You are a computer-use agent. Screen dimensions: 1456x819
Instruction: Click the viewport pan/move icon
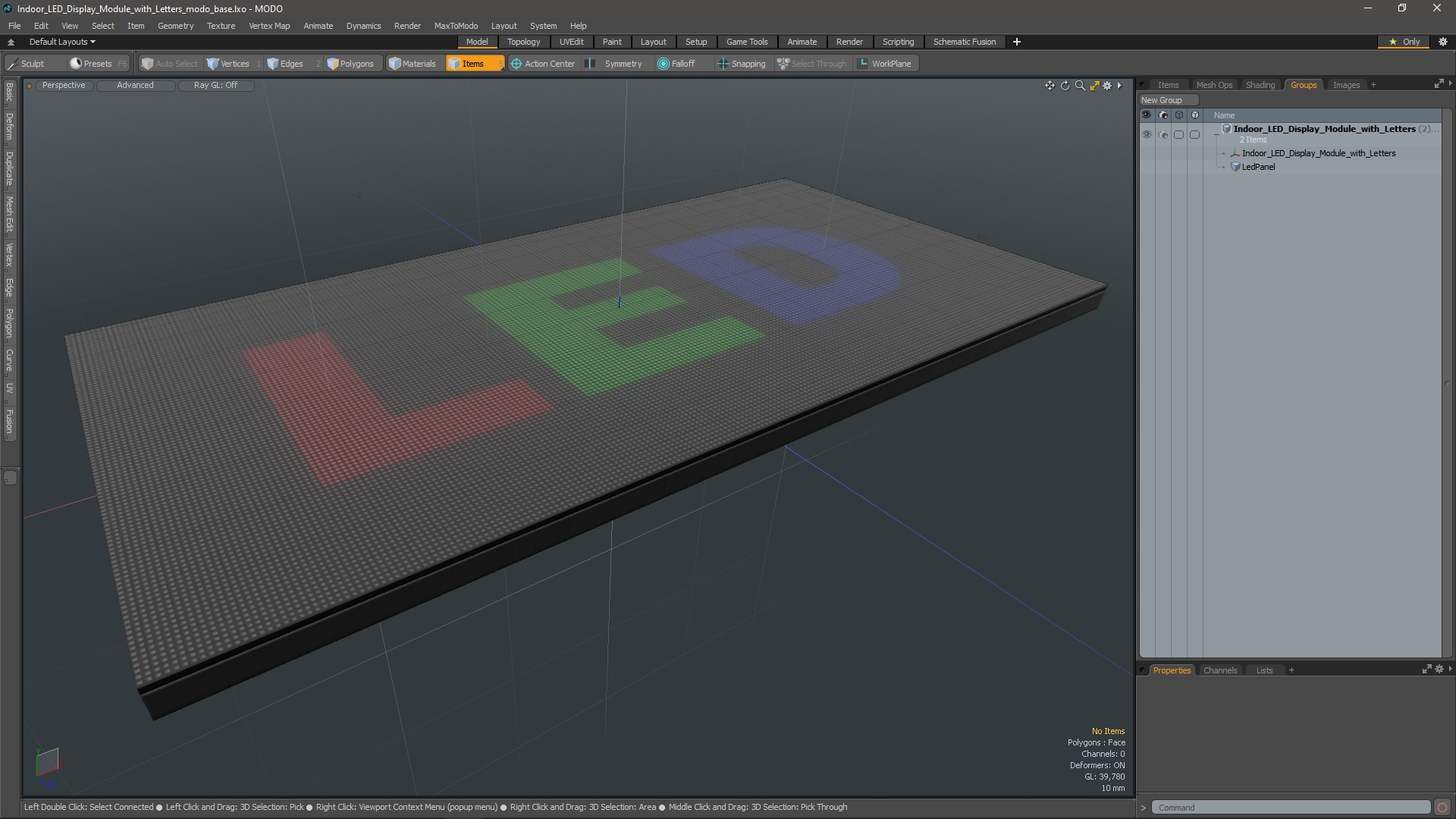1050,86
